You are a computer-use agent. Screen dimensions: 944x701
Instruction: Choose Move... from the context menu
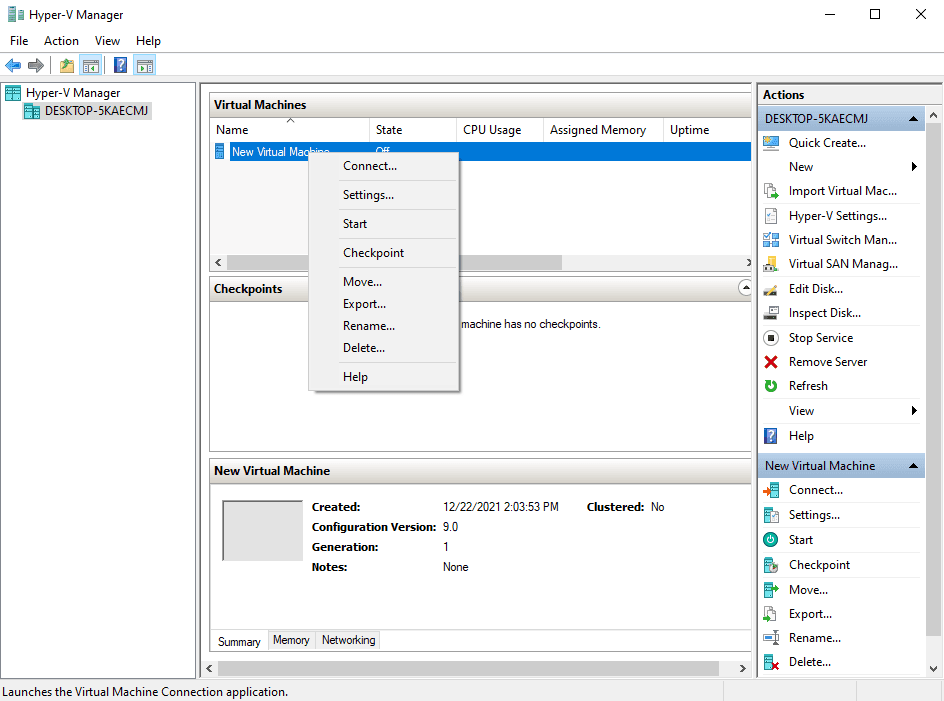[384, 282]
